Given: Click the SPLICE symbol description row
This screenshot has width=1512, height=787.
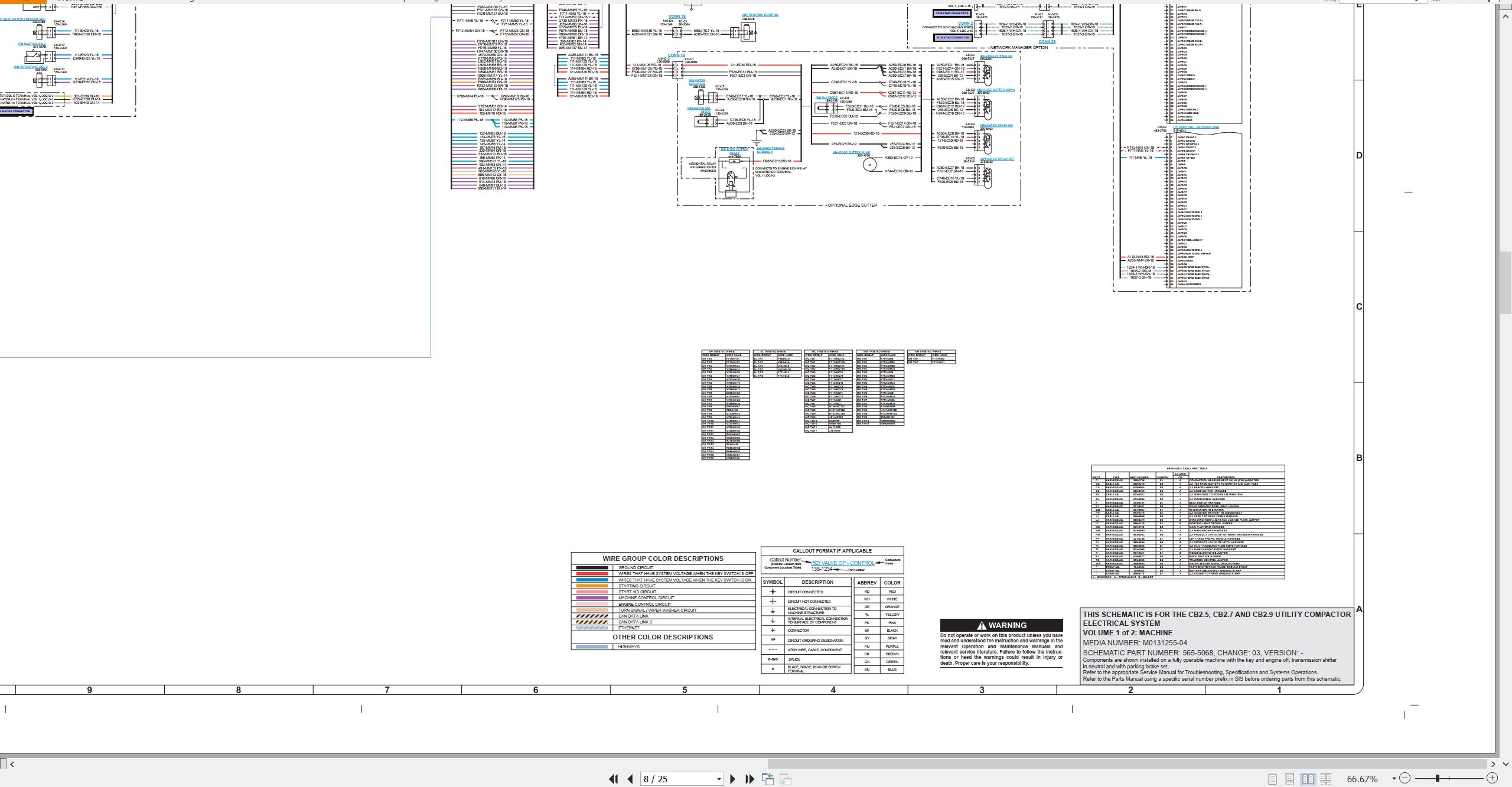Looking at the screenshot, I should pyautogui.click(x=806, y=659).
